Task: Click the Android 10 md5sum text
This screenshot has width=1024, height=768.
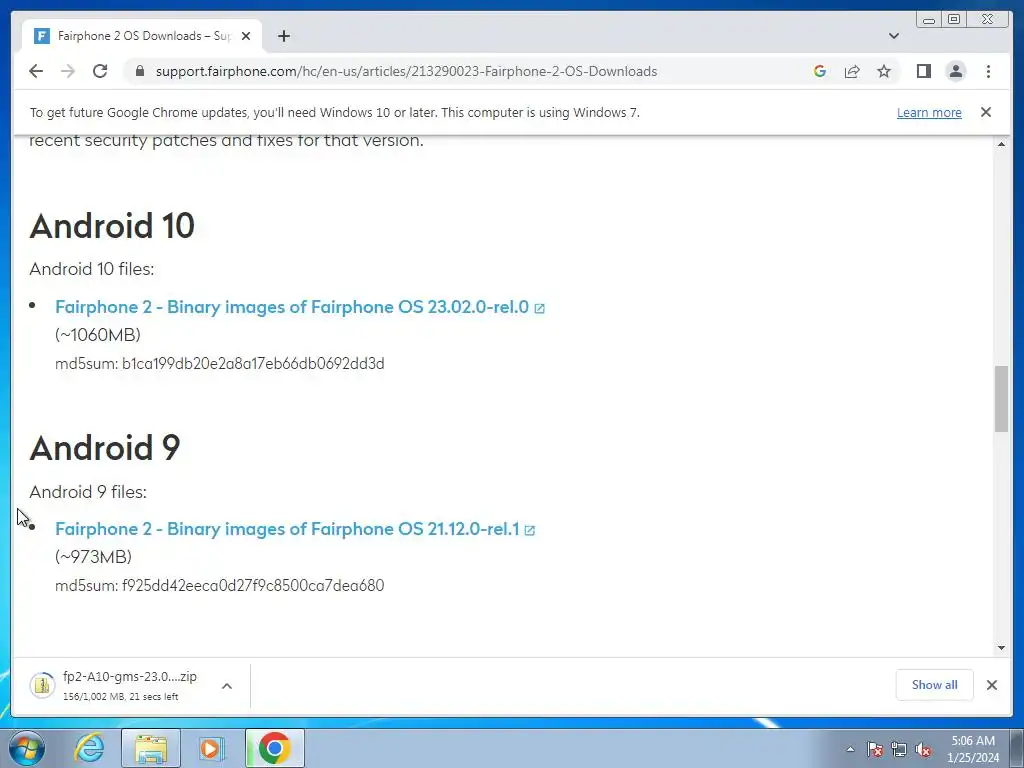Action: (x=219, y=363)
